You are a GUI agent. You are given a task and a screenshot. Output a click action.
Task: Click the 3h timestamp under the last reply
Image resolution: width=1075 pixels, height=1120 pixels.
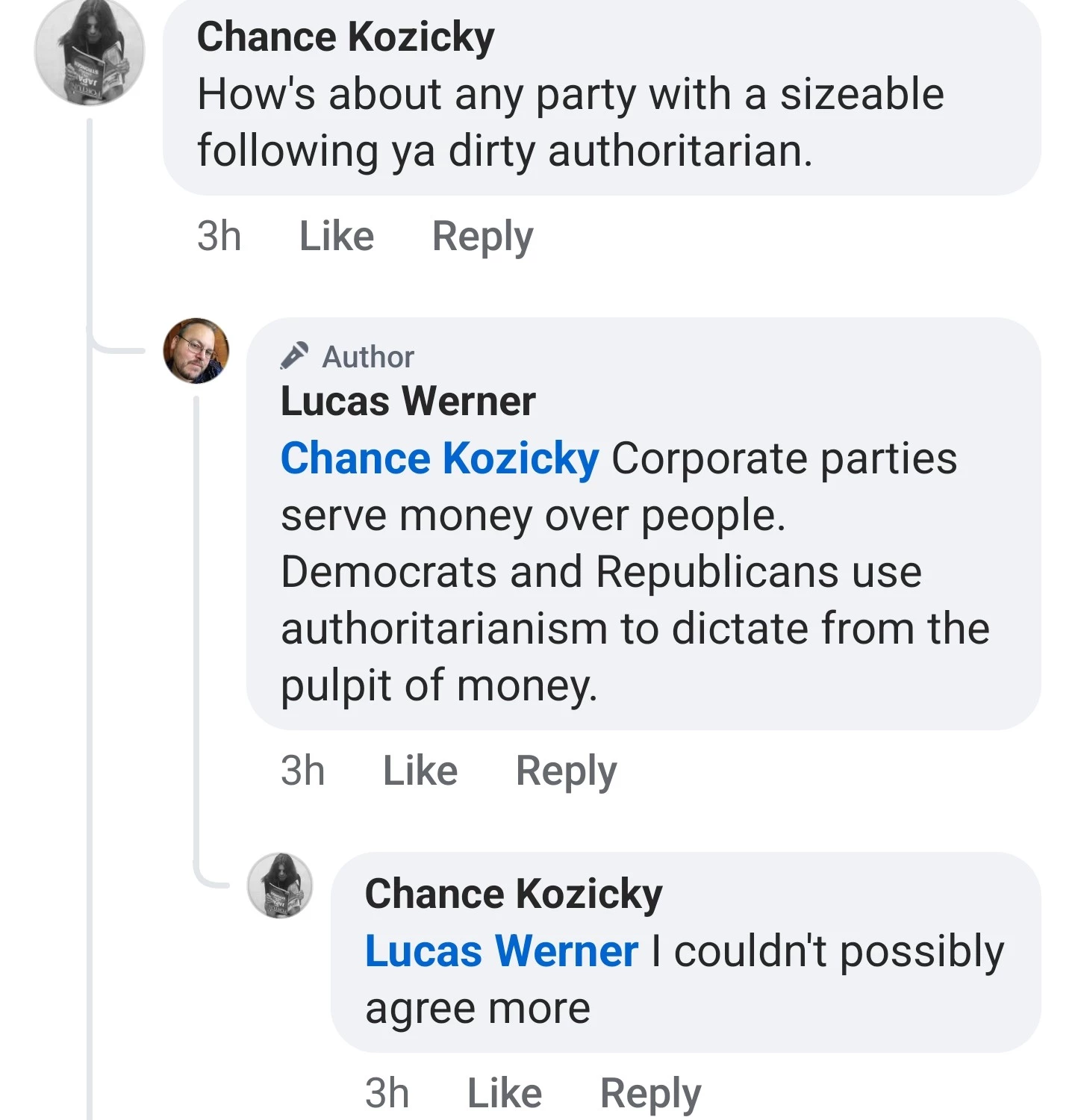(x=387, y=1094)
